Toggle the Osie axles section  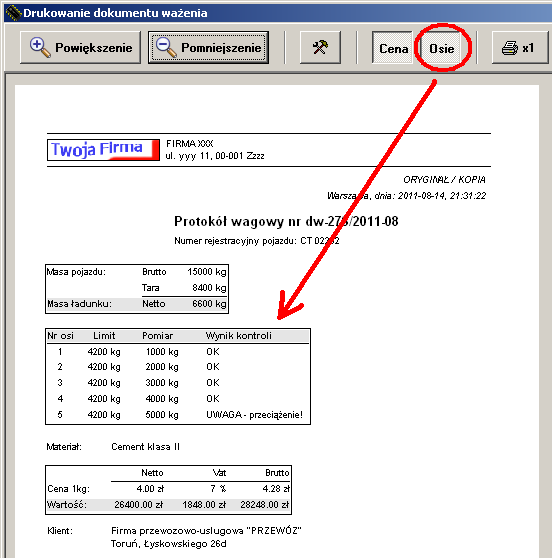tap(441, 48)
